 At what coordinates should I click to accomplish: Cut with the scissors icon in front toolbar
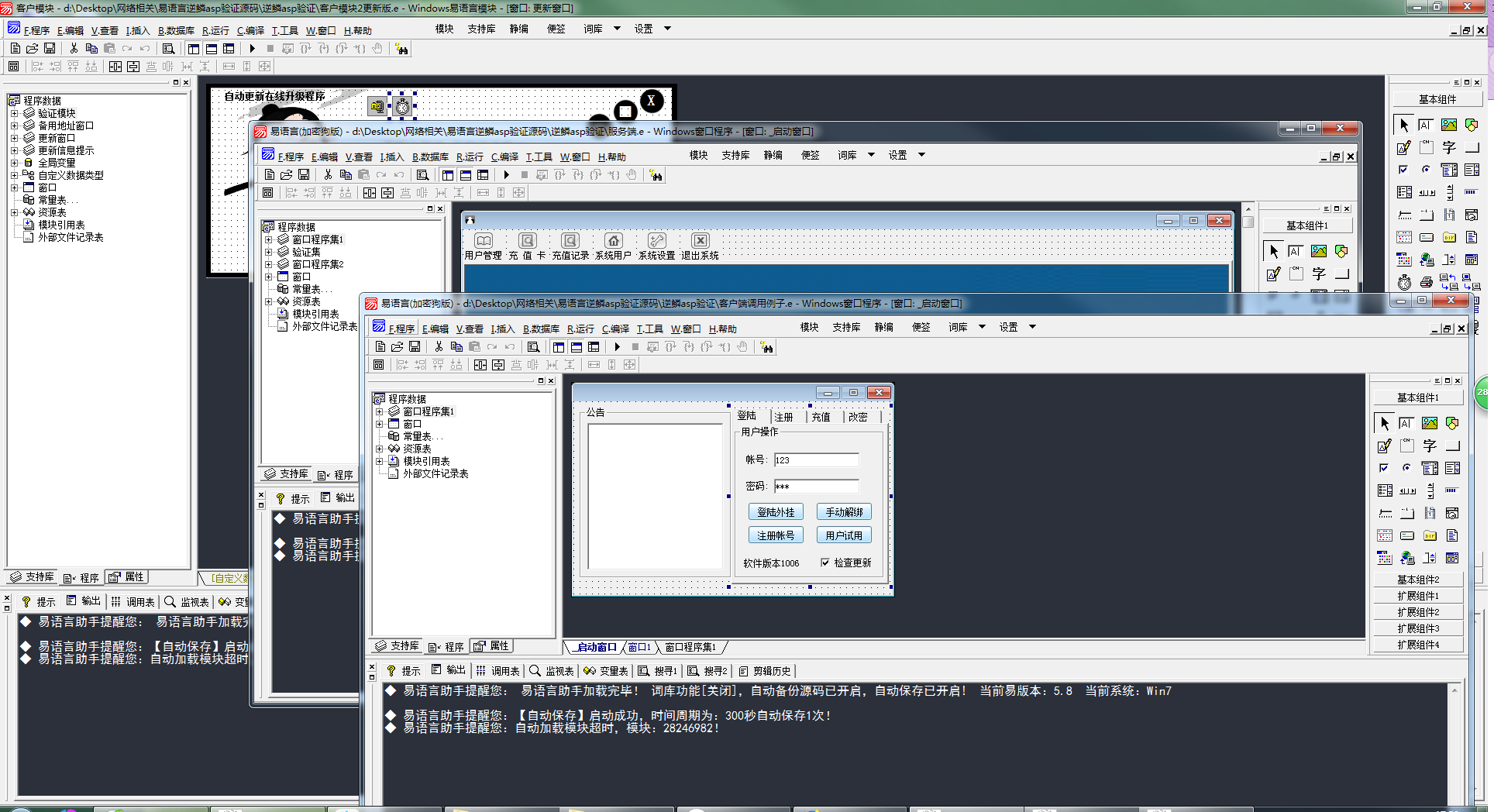click(439, 347)
